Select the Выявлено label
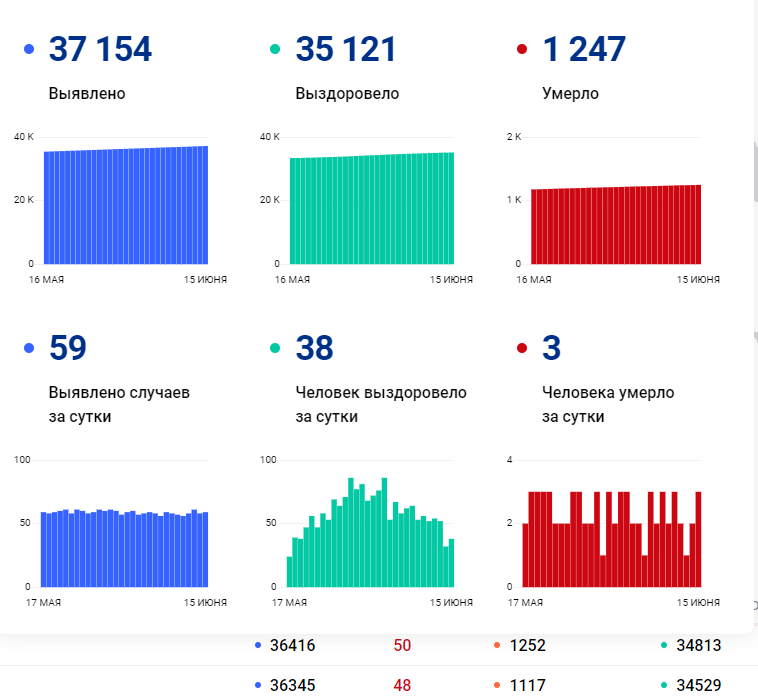Image resolution: width=758 pixels, height=697 pixels. [87, 93]
